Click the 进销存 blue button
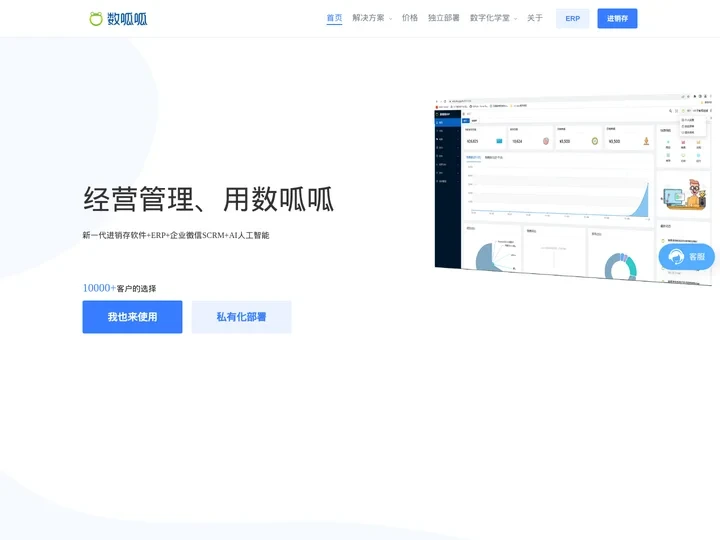The height and width of the screenshot is (540, 720). coord(617,18)
